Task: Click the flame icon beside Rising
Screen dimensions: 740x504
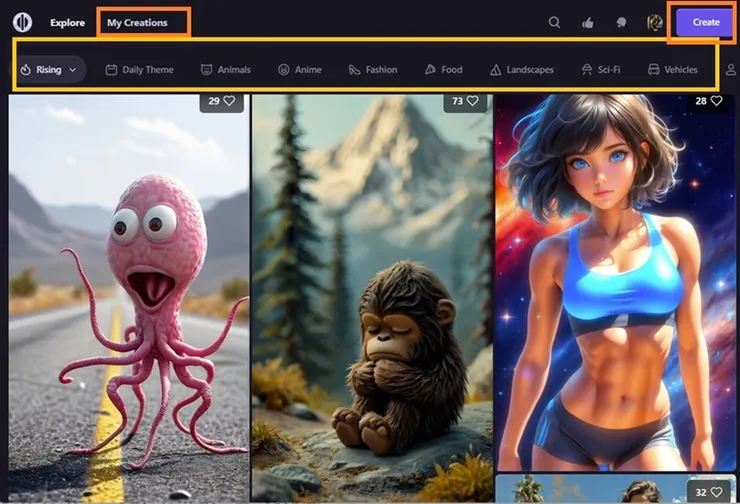Action: click(25, 70)
